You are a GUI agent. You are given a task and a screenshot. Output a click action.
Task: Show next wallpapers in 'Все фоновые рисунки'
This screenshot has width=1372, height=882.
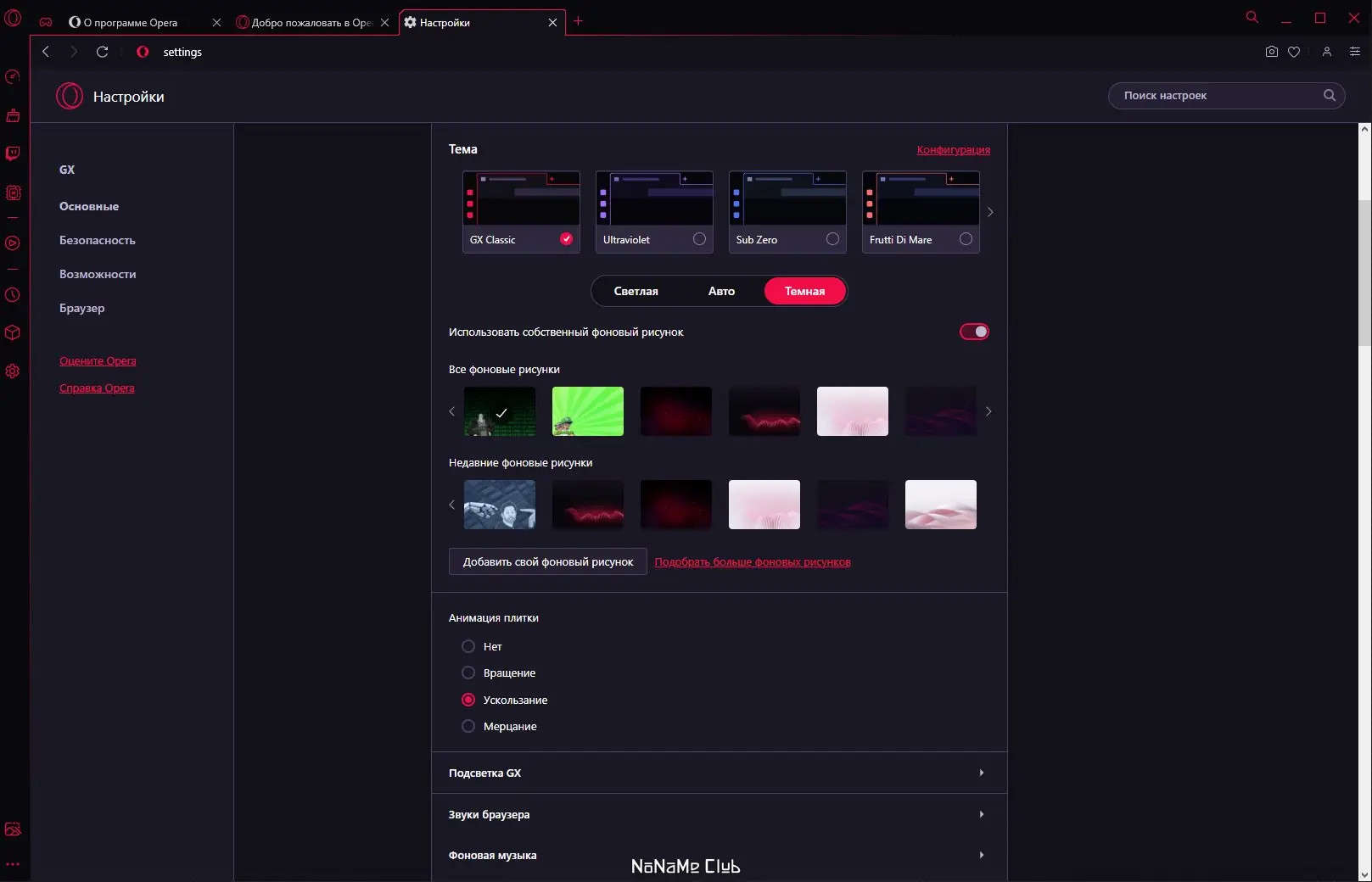(988, 411)
